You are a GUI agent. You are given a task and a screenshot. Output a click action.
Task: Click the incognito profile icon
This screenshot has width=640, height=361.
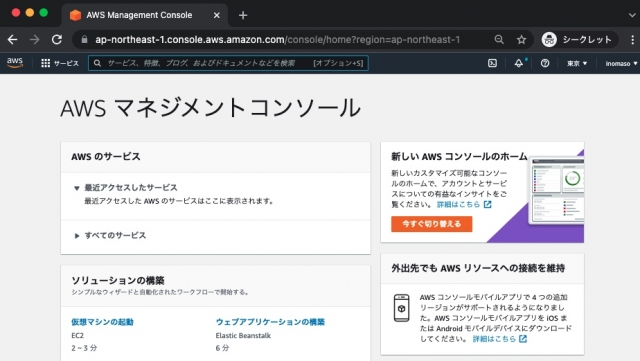point(549,40)
